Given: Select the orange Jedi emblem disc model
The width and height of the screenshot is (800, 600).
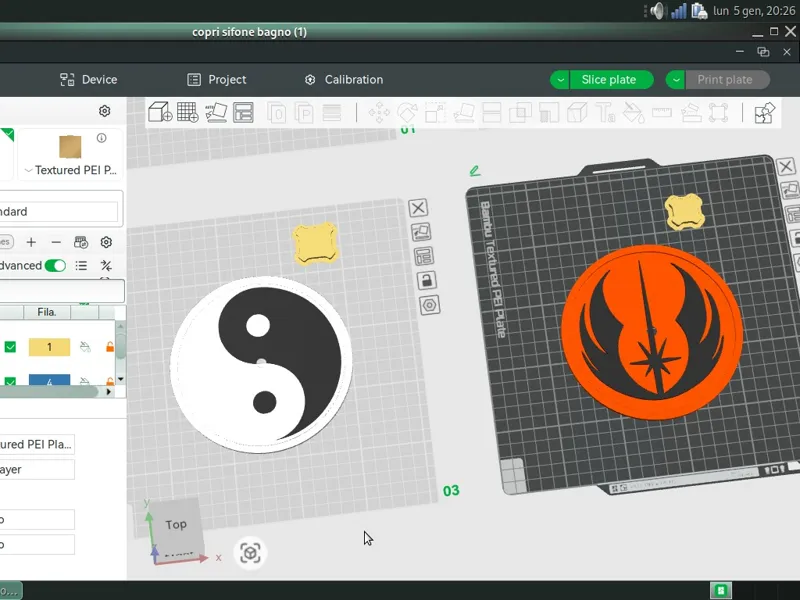Looking at the screenshot, I should (652, 333).
